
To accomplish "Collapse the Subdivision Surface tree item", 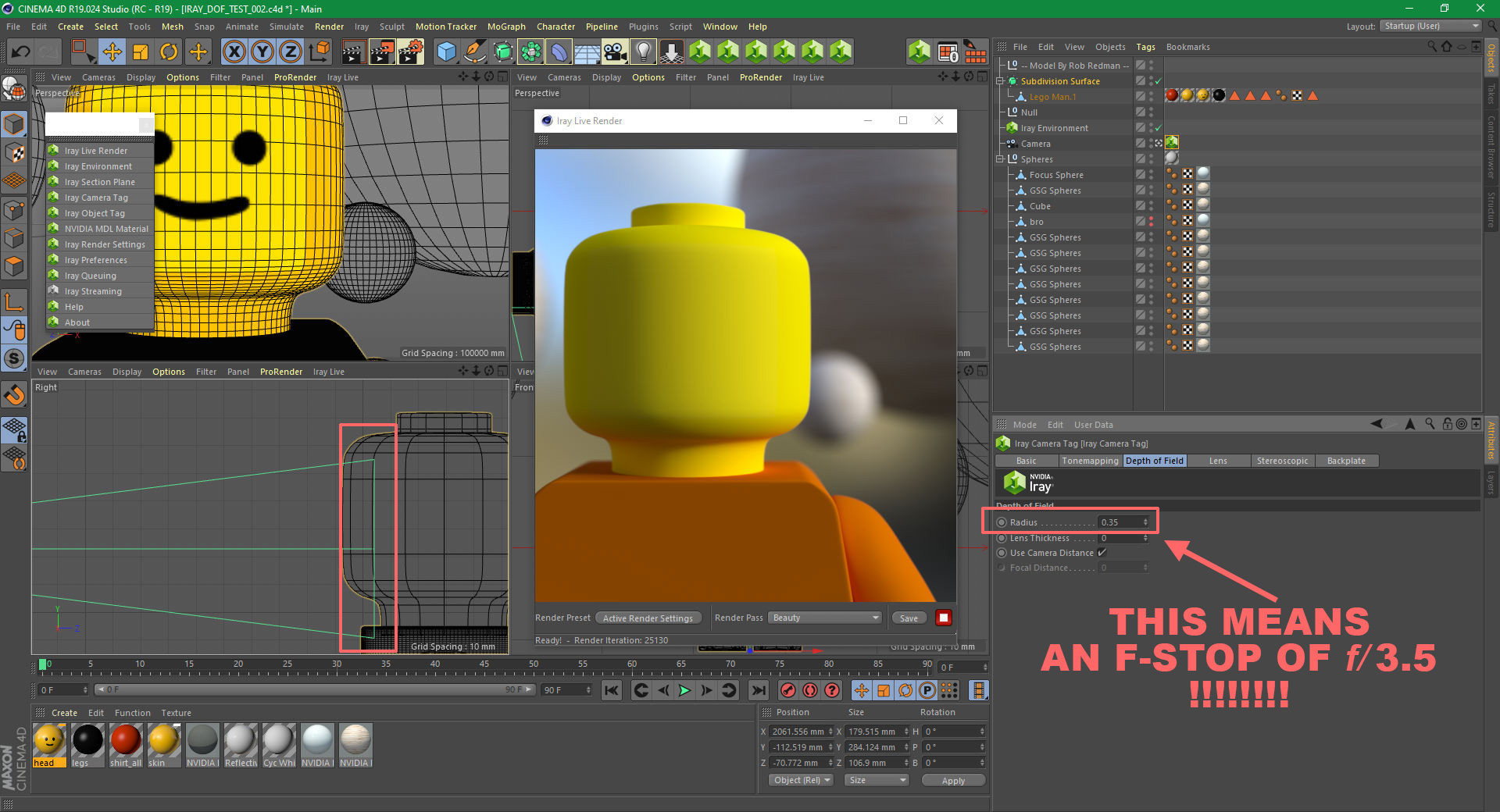I will (1000, 80).
